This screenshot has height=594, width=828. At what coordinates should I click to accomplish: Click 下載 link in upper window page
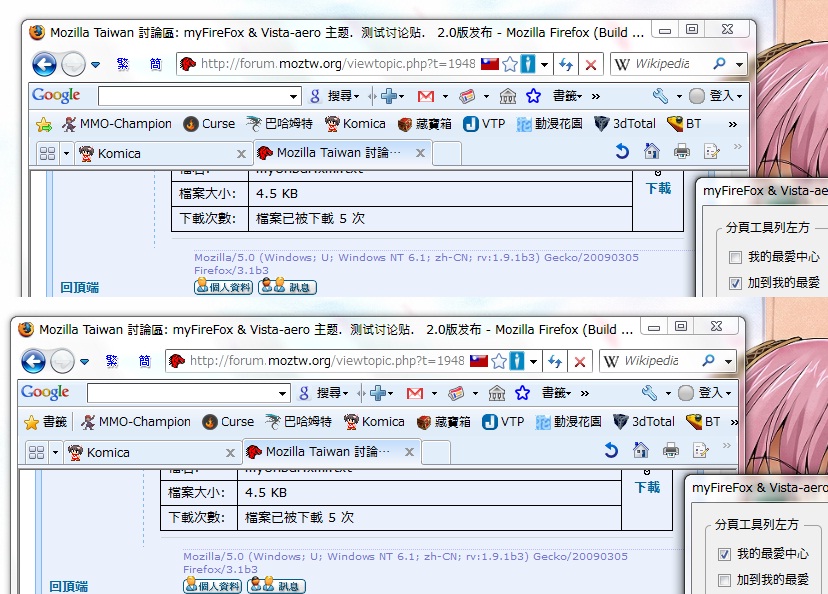[x=658, y=188]
